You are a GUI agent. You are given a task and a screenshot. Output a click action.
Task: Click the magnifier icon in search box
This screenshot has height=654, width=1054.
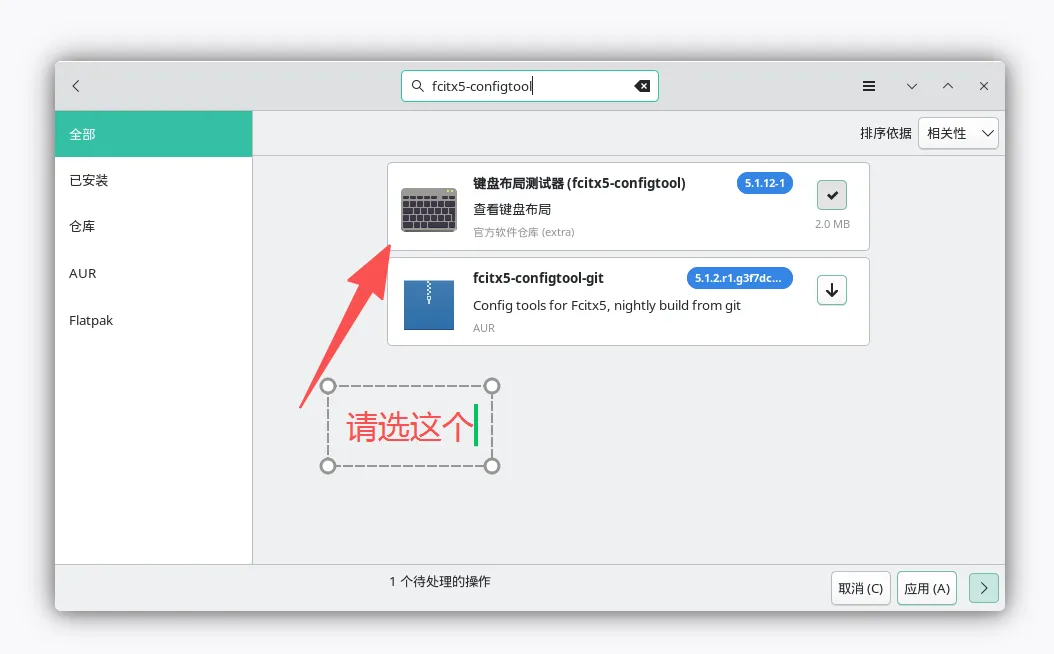tap(417, 86)
